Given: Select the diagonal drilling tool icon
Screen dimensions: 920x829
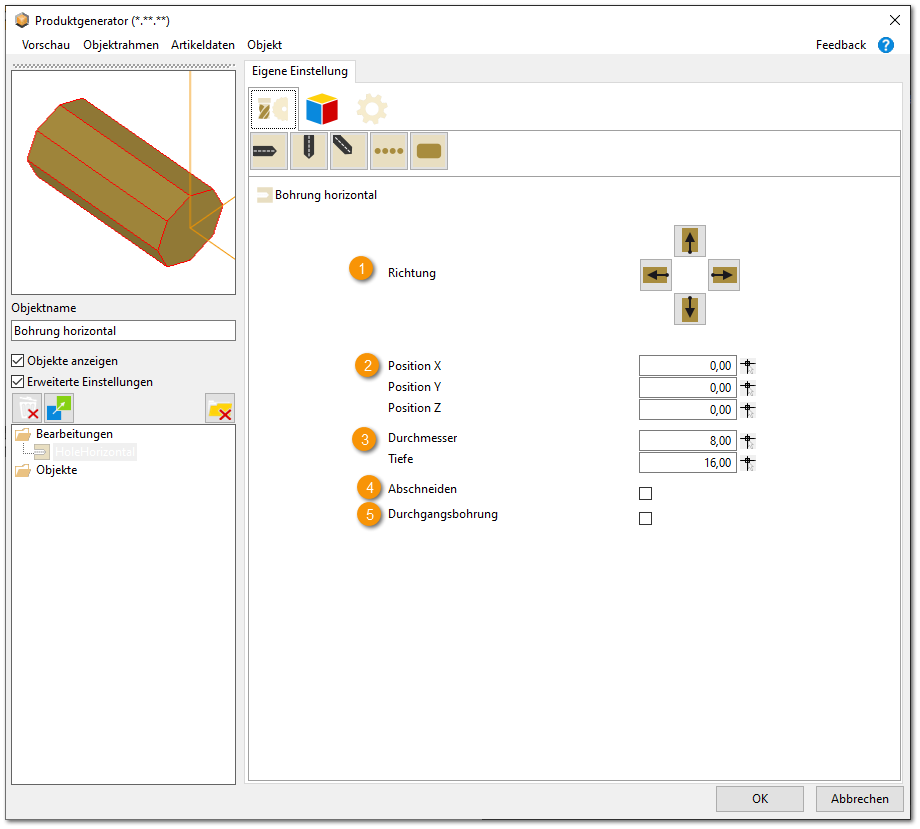Looking at the screenshot, I should [349, 151].
